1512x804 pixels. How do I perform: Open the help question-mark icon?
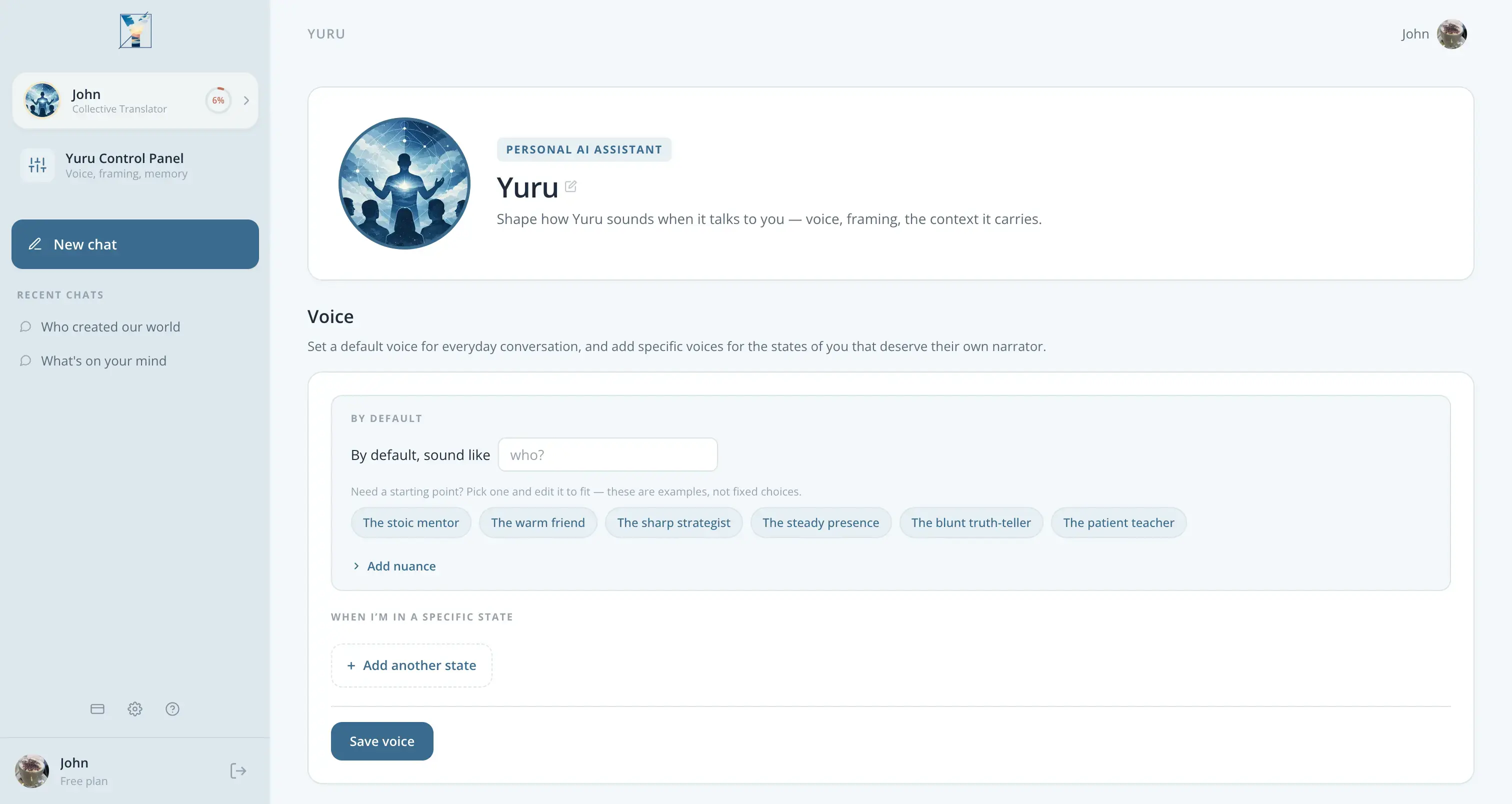tap(172, 709)
